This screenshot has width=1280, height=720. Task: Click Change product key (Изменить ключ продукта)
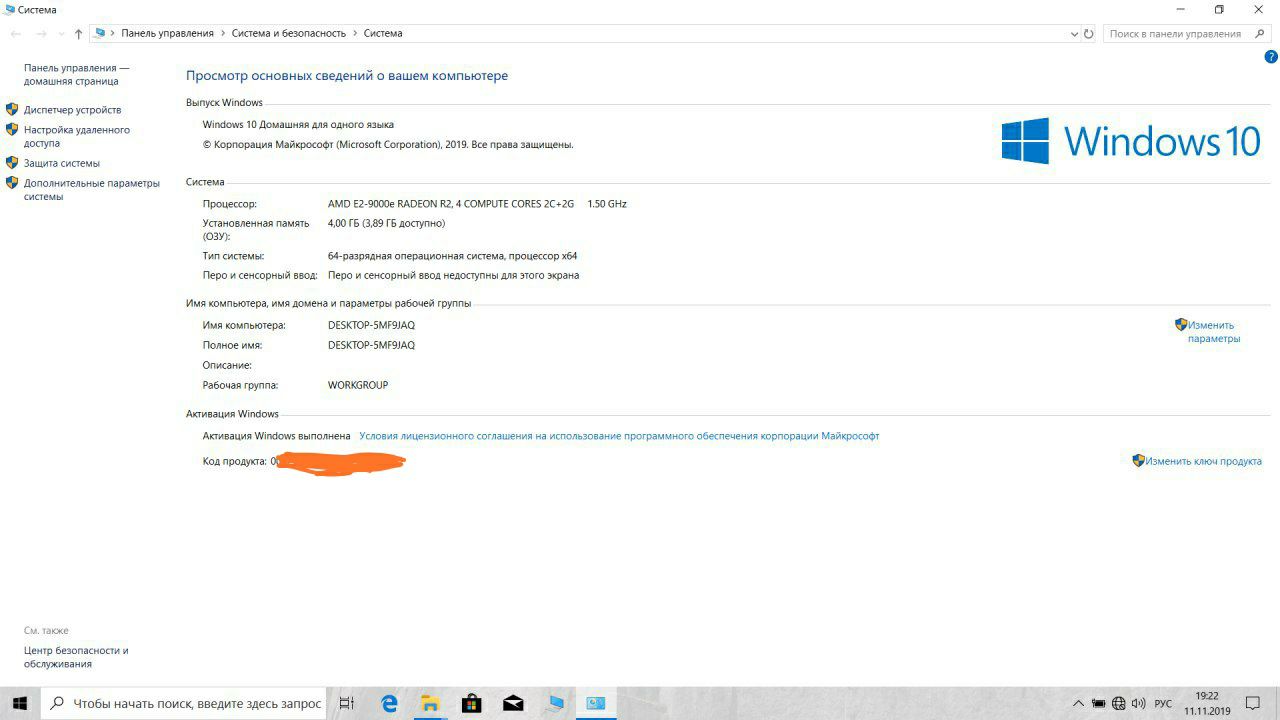(1203, 461)
